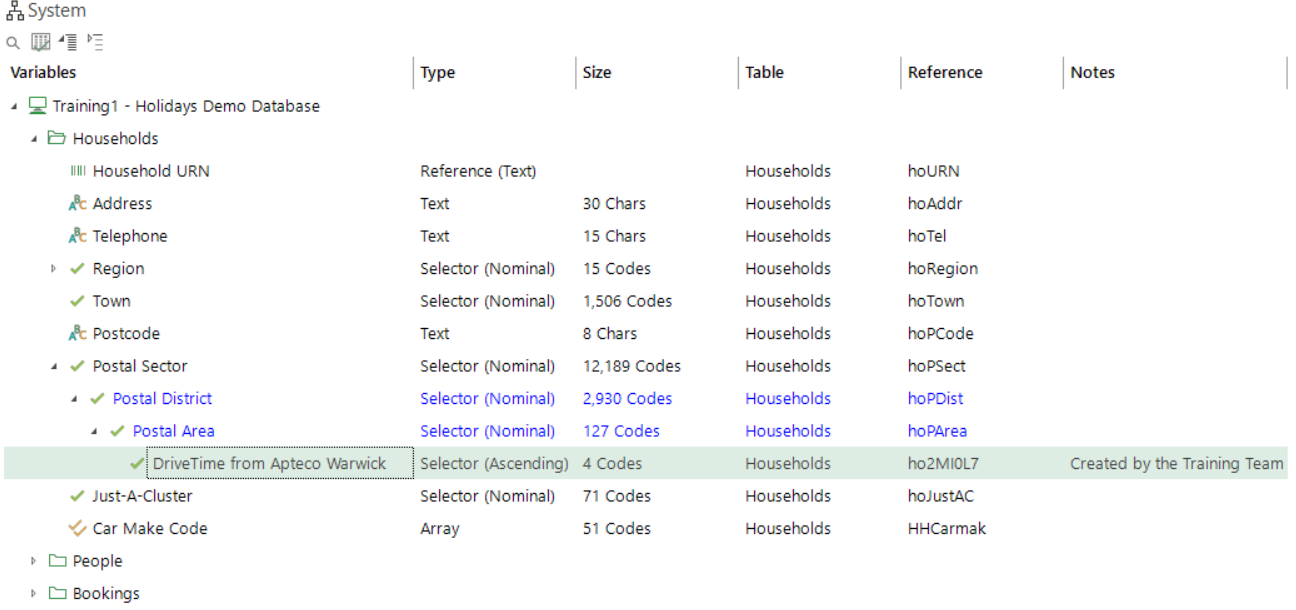Click the Postcode text variable icon

click(78, 333)
